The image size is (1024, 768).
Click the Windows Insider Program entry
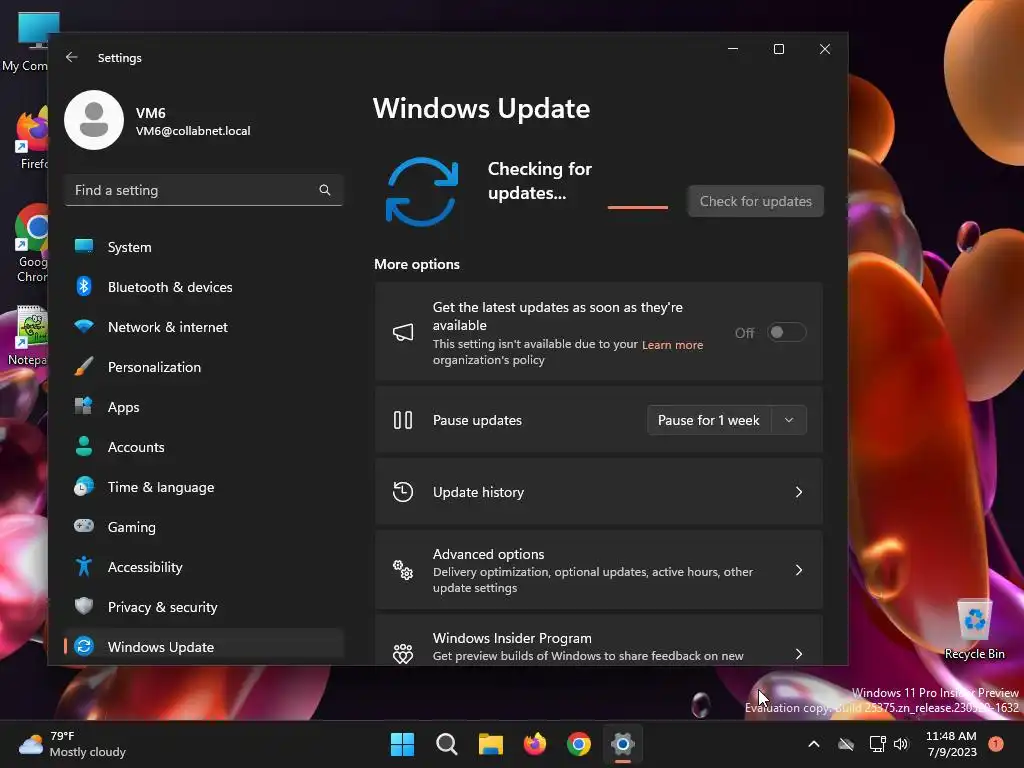pyautogui.click(x=598, y=641)
